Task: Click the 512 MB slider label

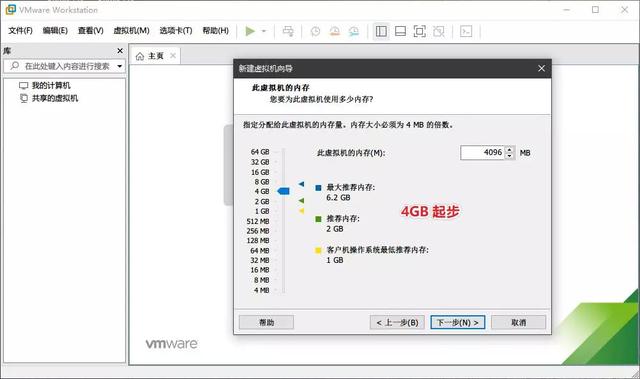Action: point(258,221)
